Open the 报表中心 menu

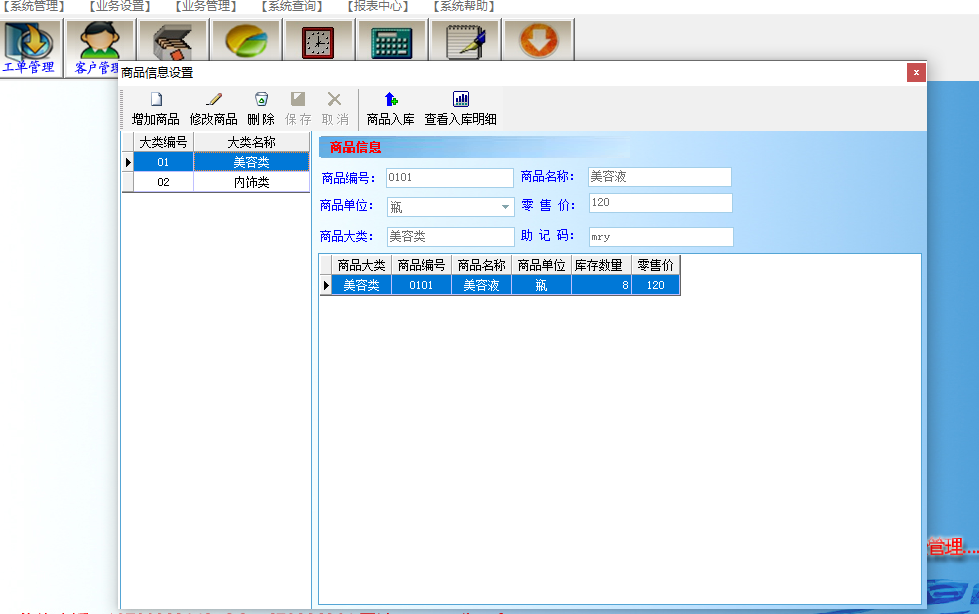(x=378, y=6)
